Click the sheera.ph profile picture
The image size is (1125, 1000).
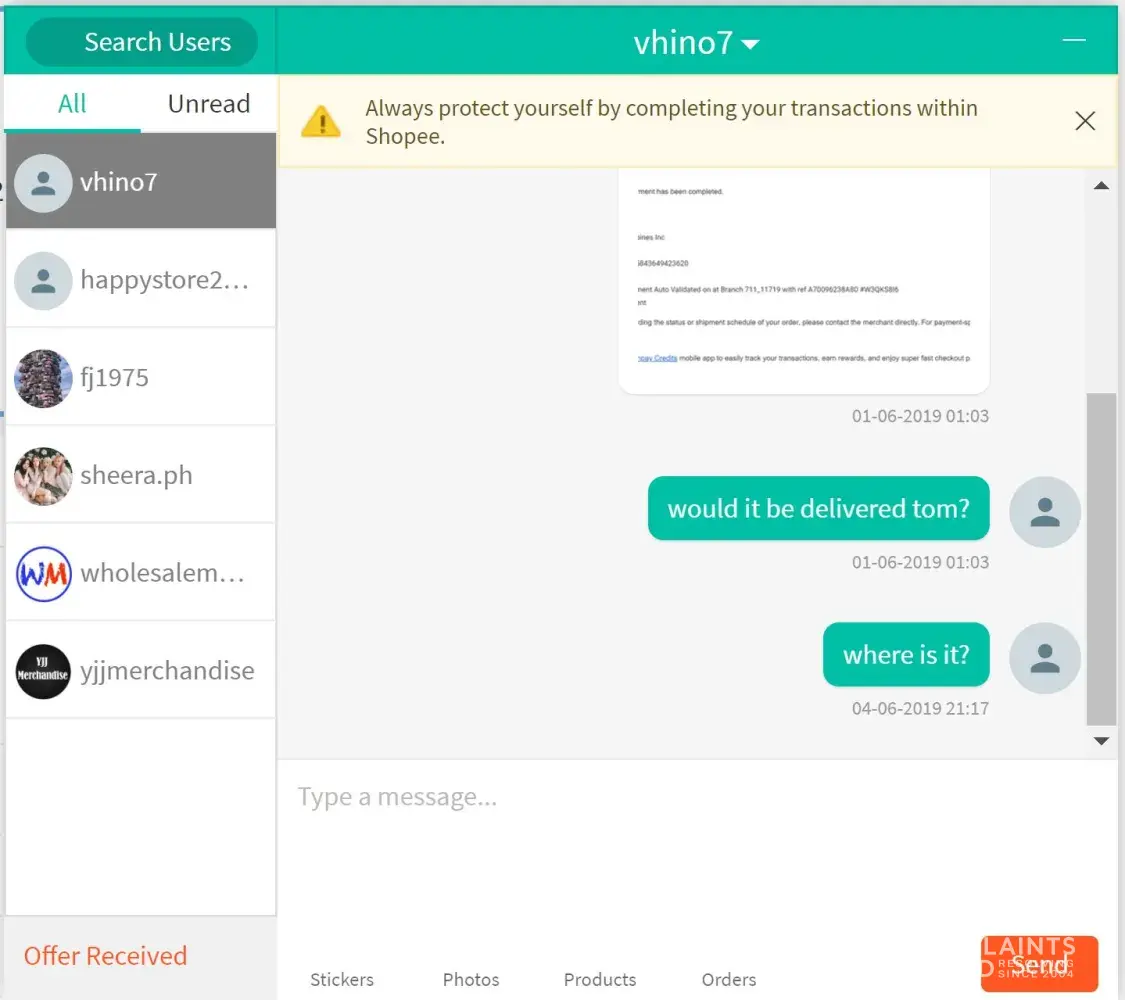pos(43,476)
